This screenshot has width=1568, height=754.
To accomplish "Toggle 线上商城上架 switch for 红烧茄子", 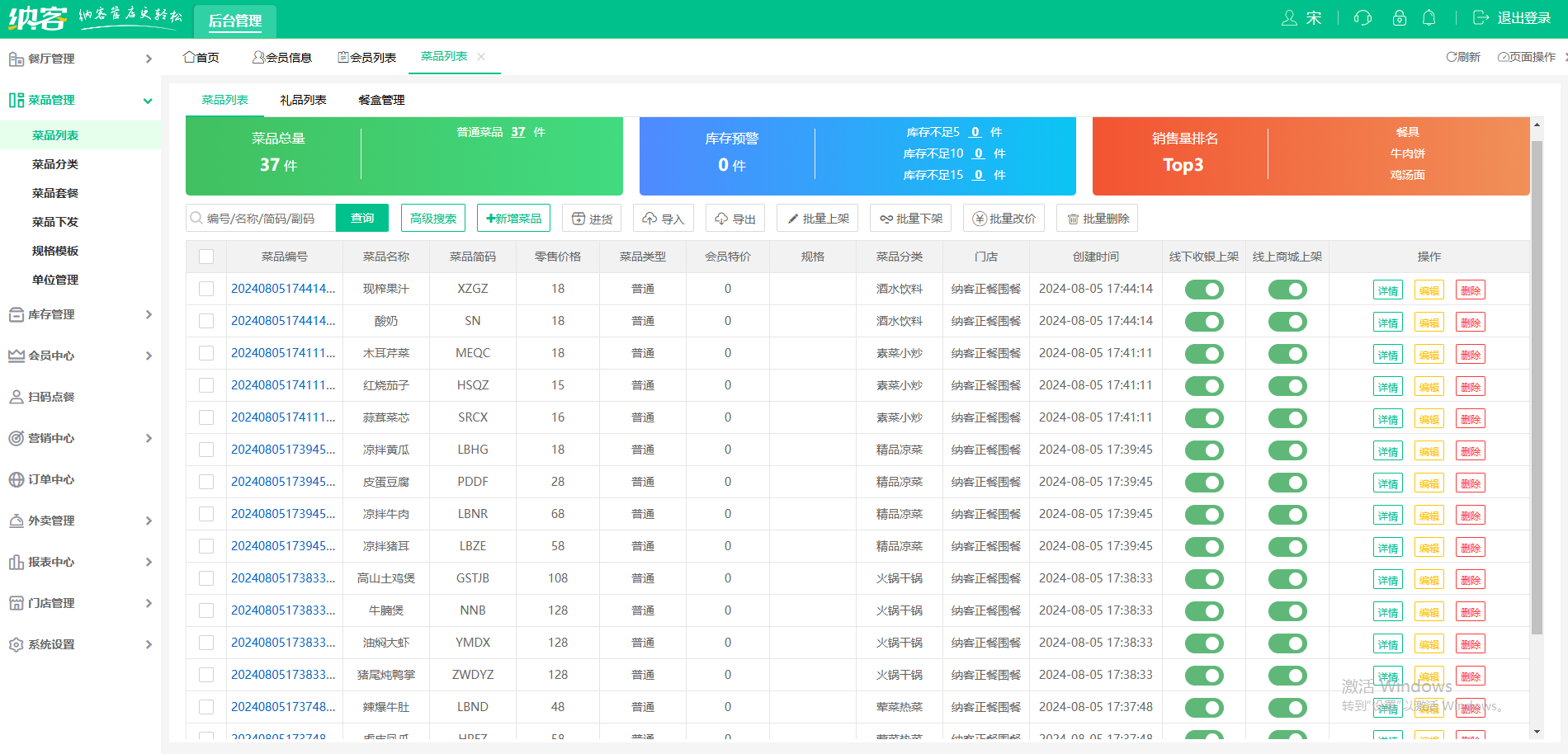I will tap(1287, 386).
